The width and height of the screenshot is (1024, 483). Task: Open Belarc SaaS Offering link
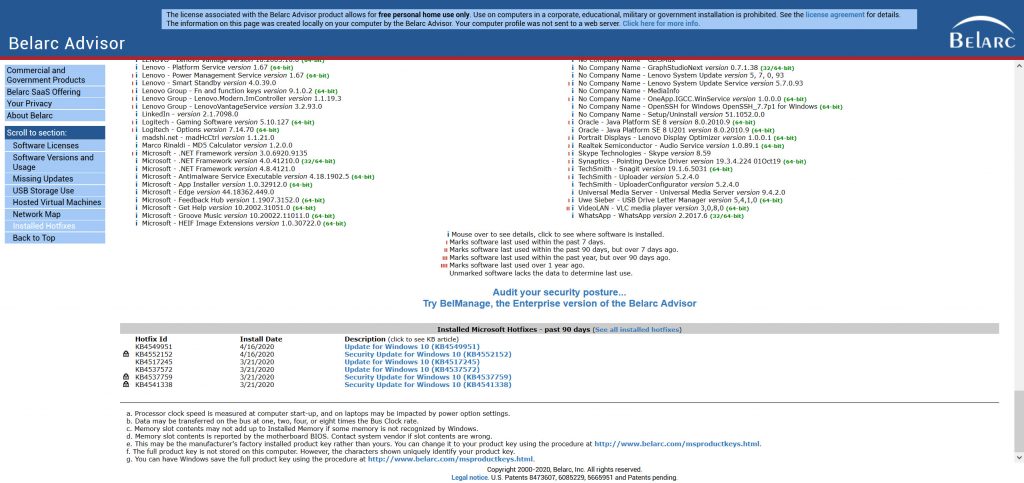click(54, 92)
